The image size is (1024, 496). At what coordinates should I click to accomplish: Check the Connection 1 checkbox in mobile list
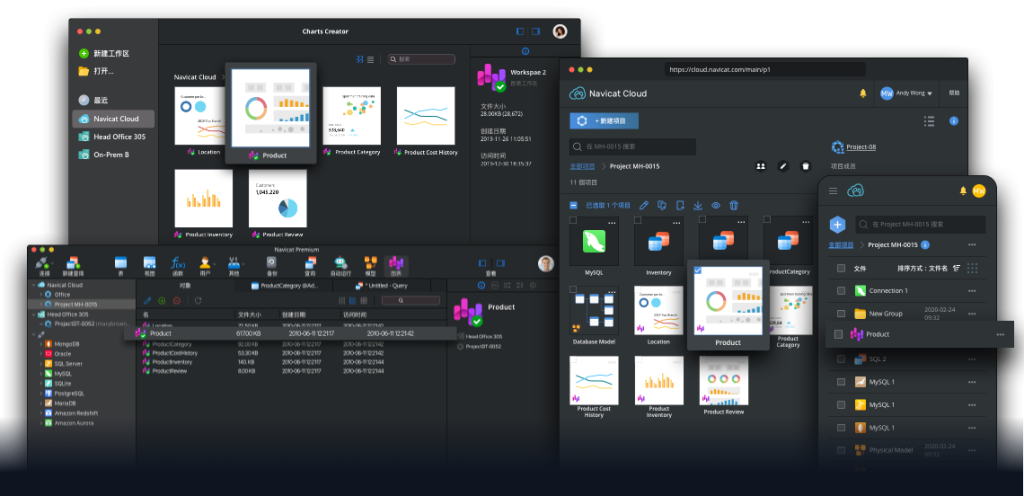(x=839, y=291)
